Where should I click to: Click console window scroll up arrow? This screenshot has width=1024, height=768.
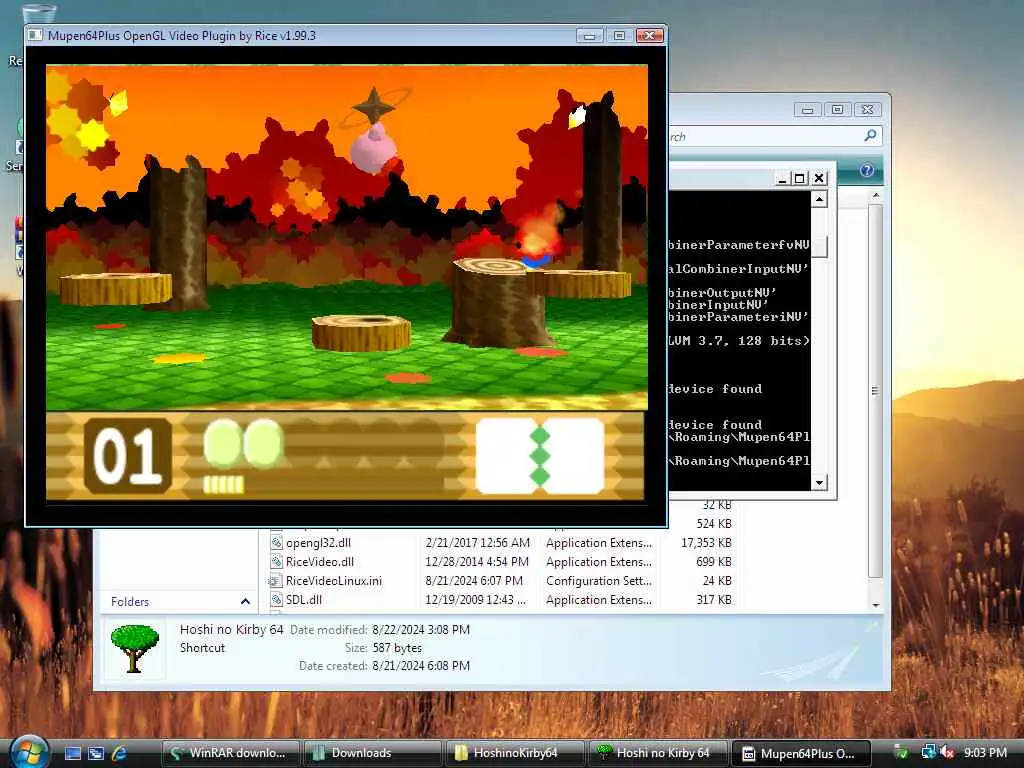point(820,199)
